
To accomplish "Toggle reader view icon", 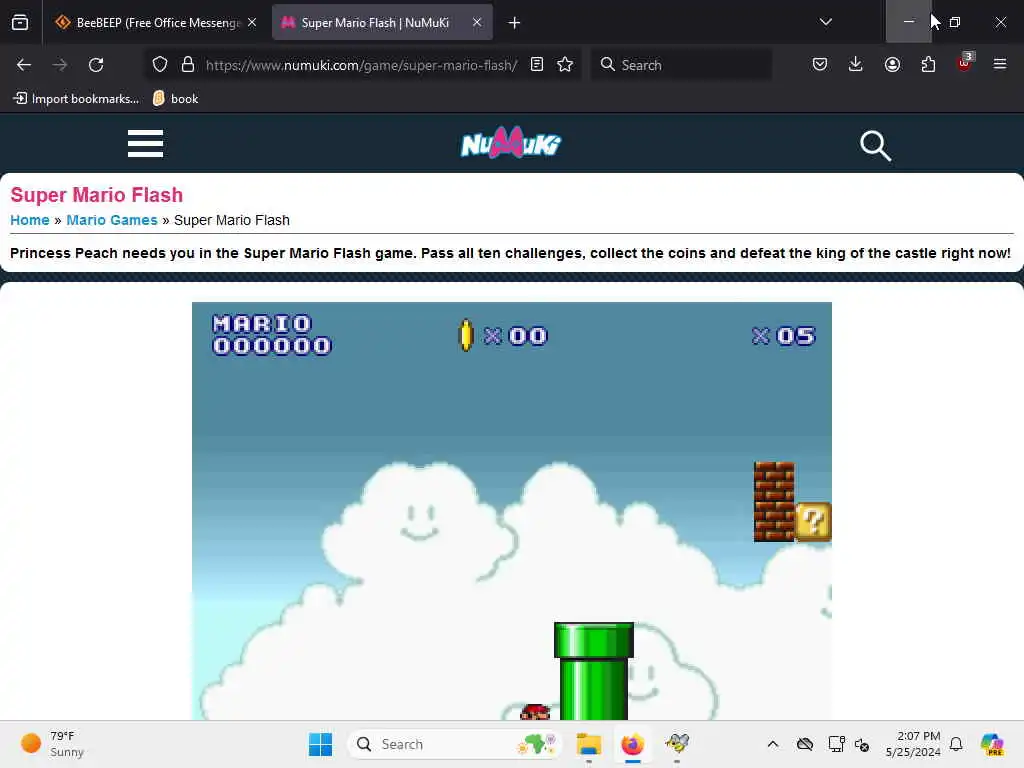I will tap(537, 65).
